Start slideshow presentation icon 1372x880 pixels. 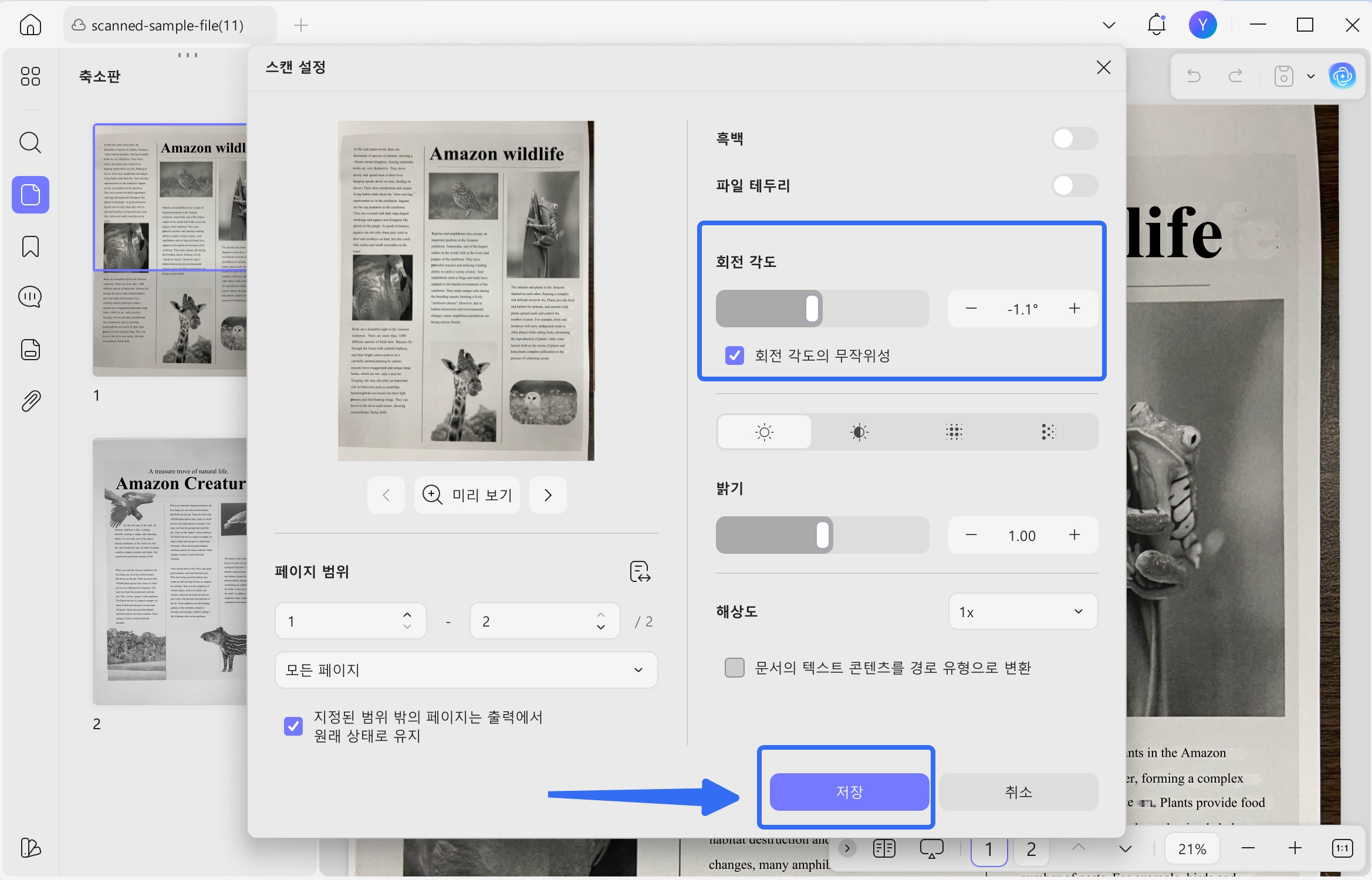(931, 848)
